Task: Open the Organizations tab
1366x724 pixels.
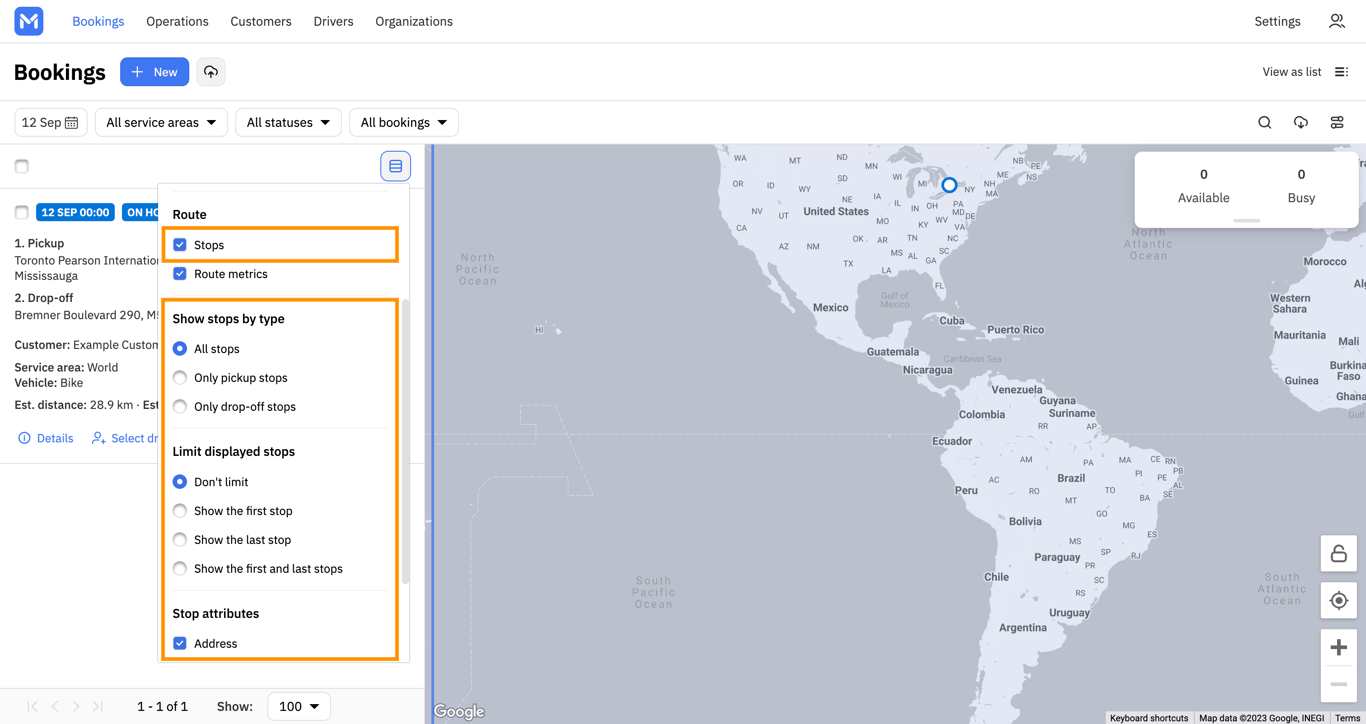Action: pyautogui.click(x=414, y=21)
